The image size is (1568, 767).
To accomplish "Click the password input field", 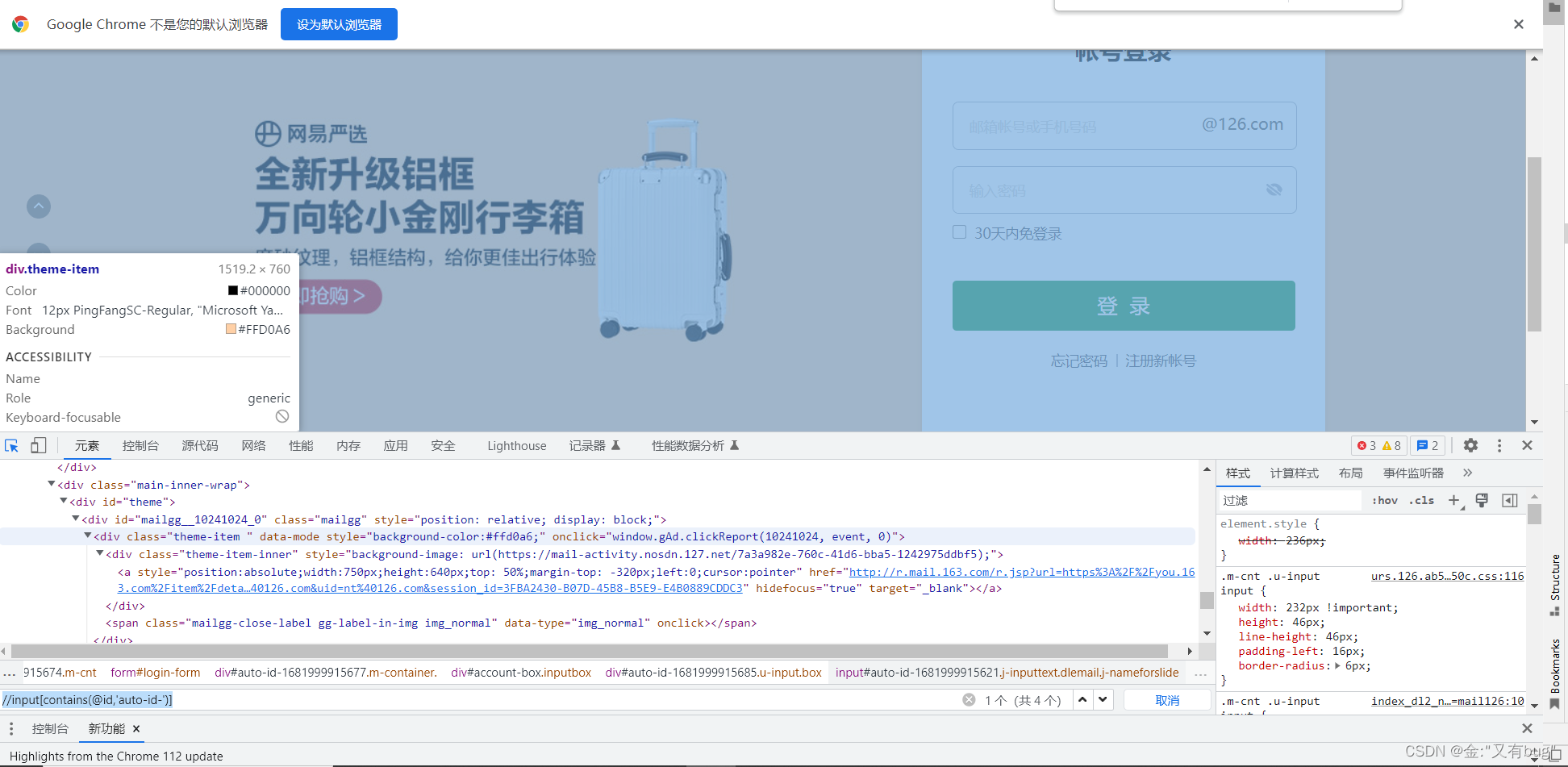I will coord(1124,190).
